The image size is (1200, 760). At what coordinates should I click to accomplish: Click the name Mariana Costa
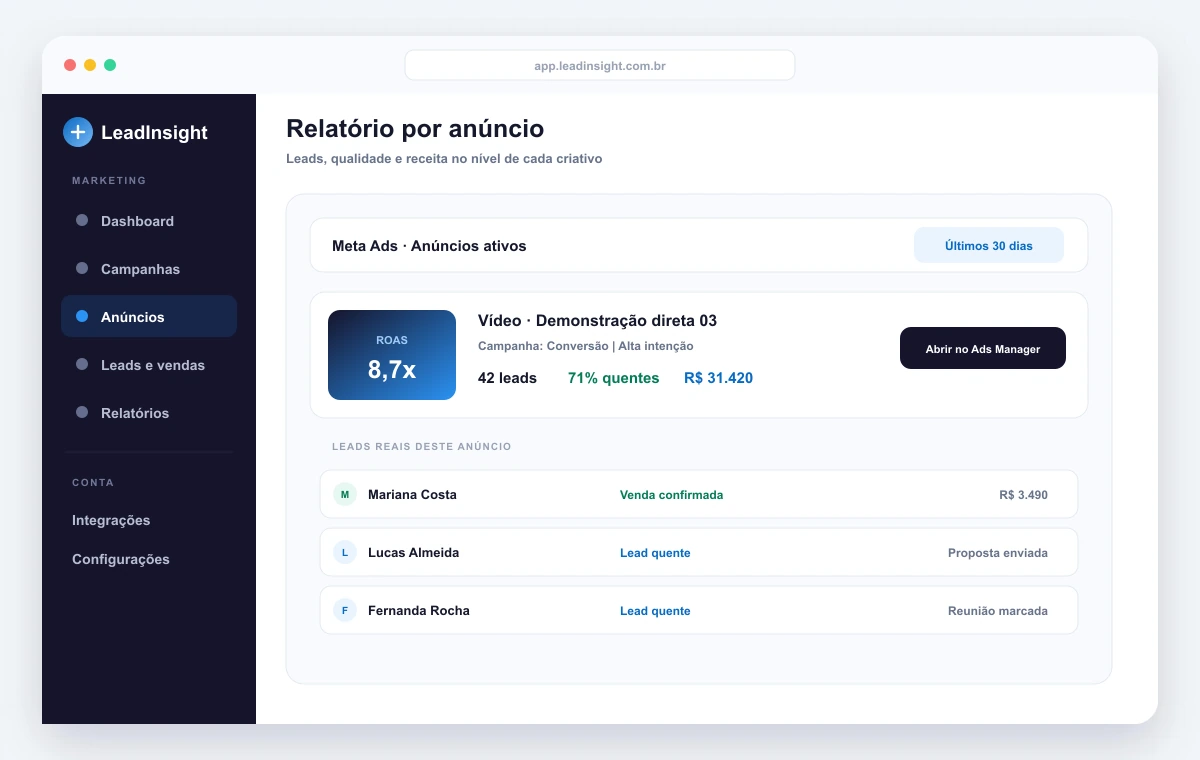coord(412,495)
